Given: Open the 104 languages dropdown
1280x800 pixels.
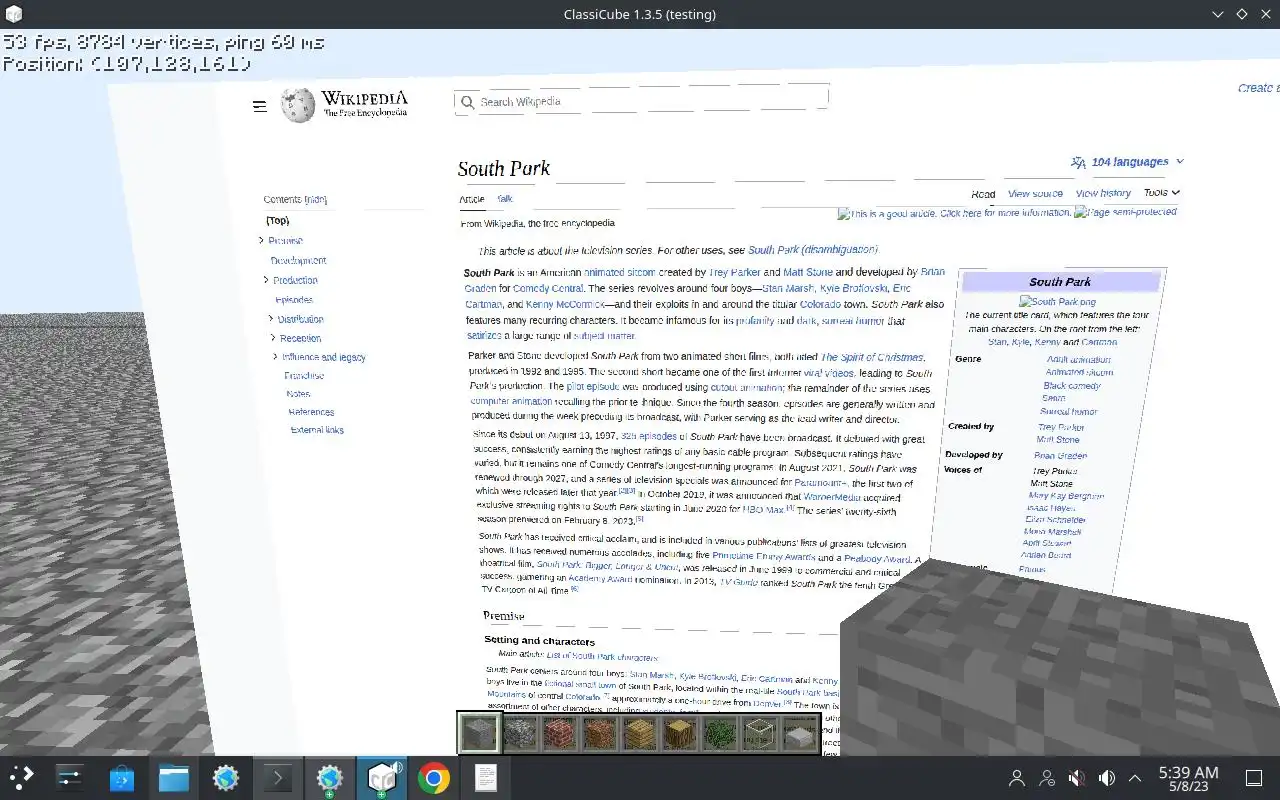Looking at the screenshot, I should point(1127,162).
